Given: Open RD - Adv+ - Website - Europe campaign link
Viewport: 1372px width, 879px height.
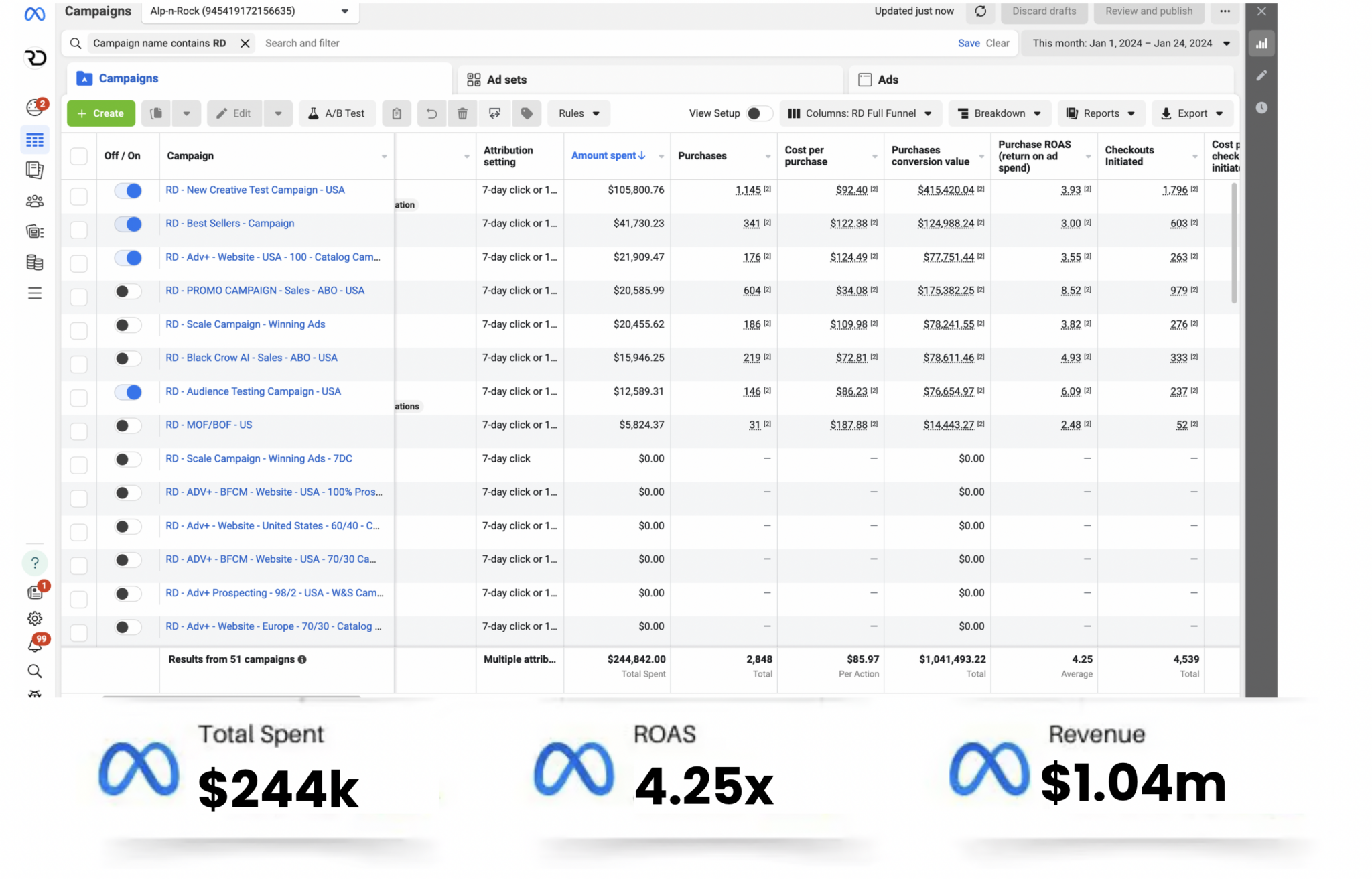Looking at the screenshot, I should click(x=273, y=626).
